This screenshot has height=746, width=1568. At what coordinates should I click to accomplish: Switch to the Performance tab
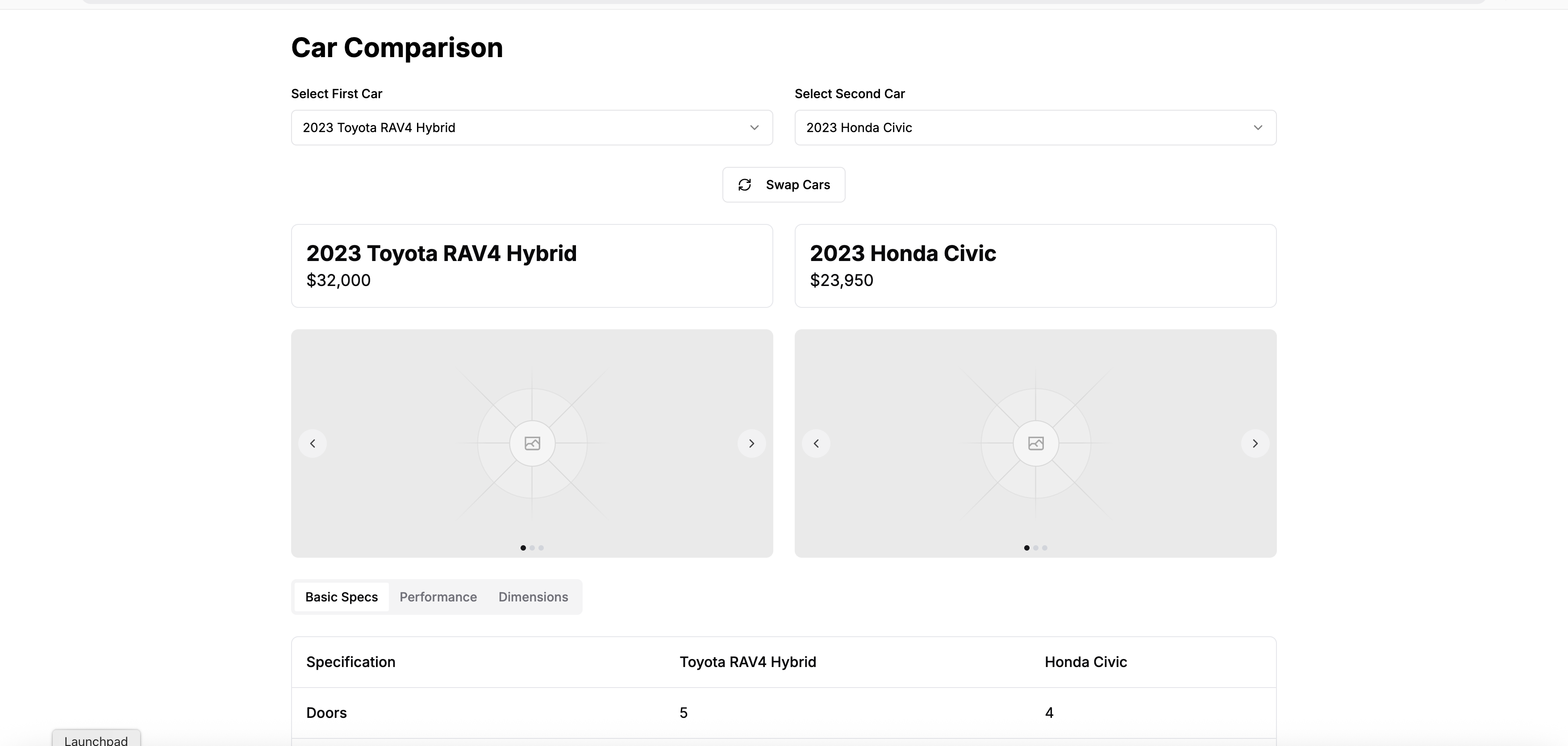coord(438,597)
